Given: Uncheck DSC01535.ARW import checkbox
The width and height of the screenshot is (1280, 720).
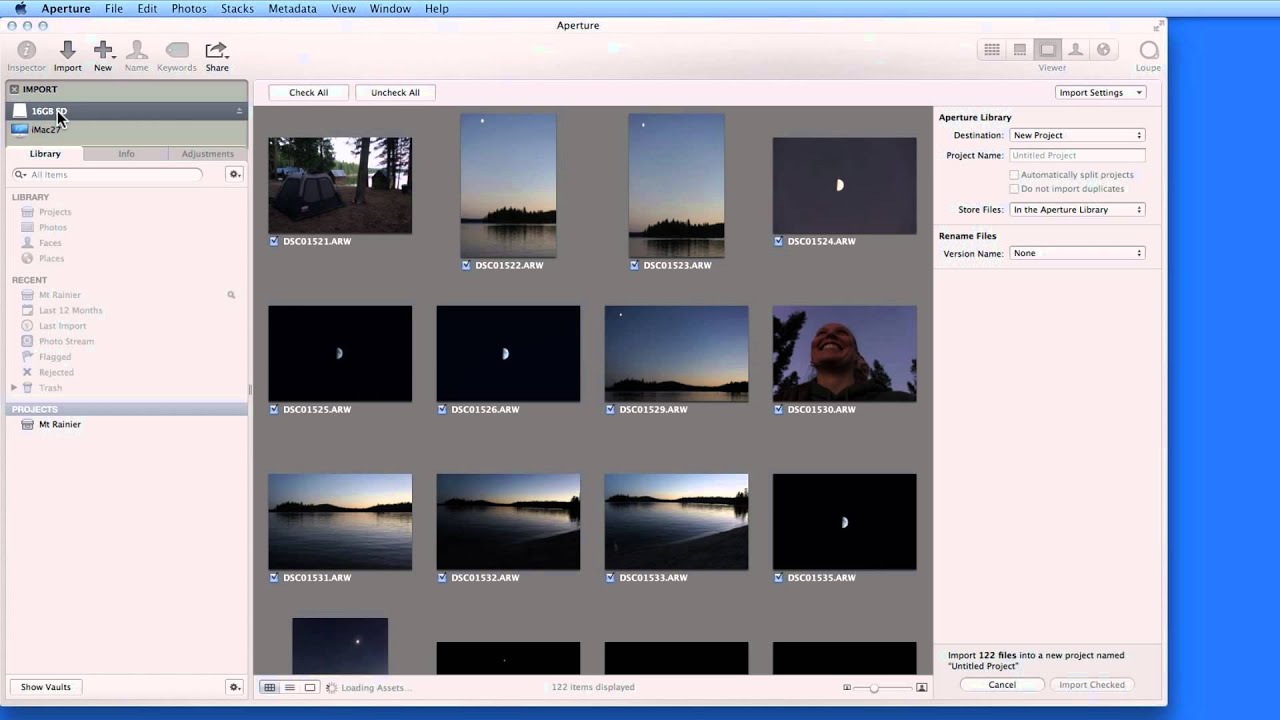Looking at the screenshot, I should click(778, 577).
